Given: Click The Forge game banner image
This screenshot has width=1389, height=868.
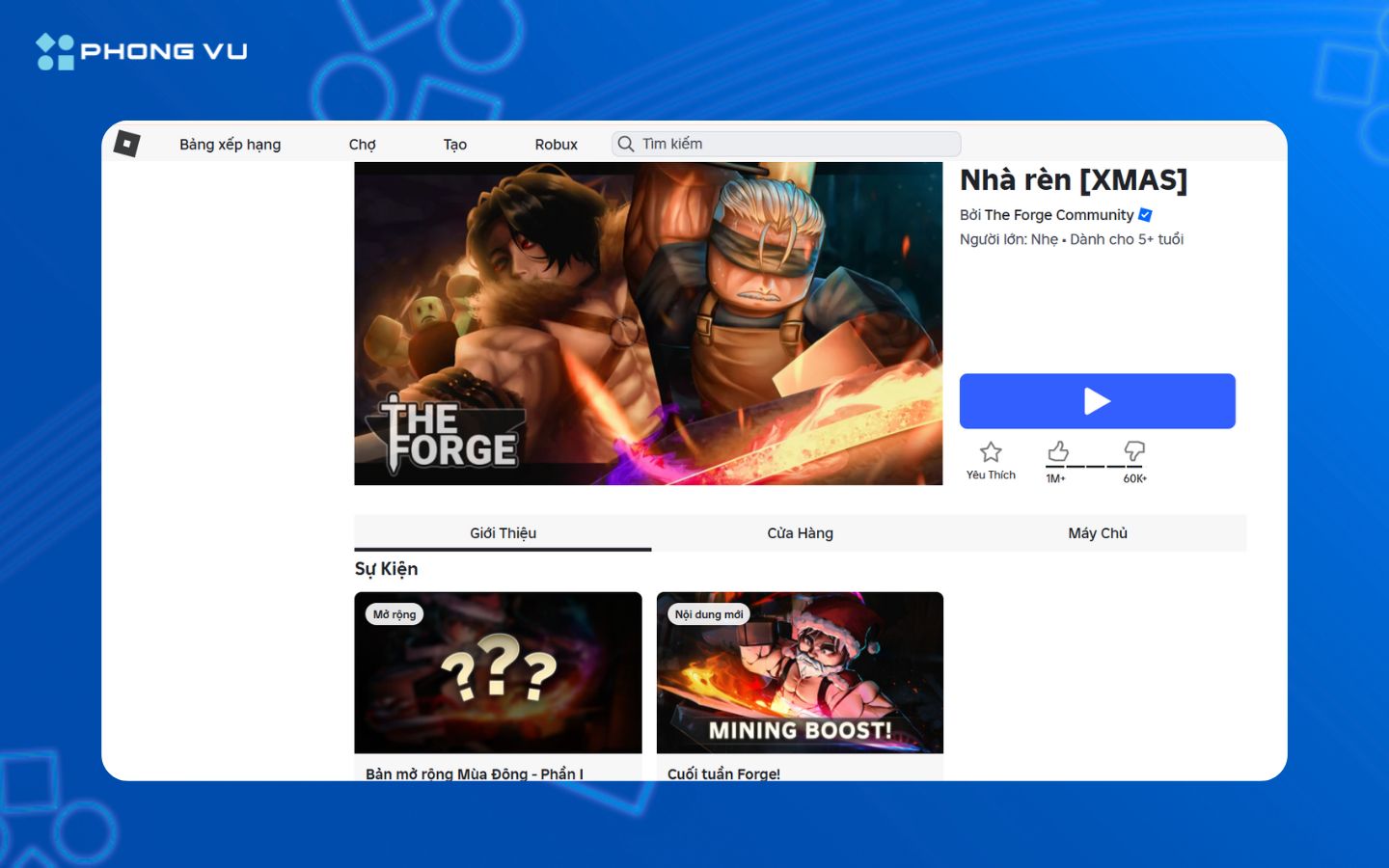Looking at the screenshot, I should coord(648,323).
